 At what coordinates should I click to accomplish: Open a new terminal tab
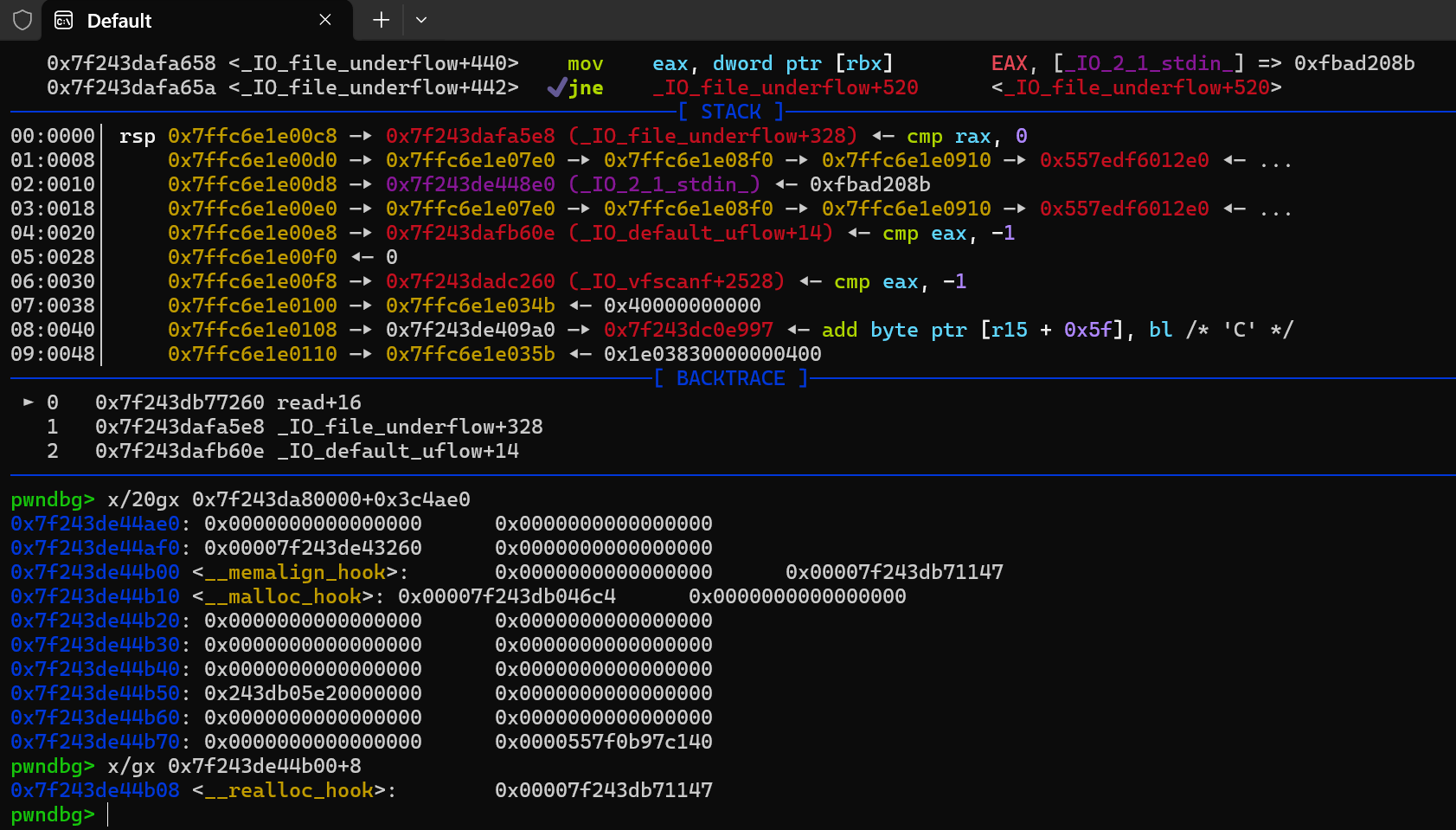[x=381, y=20]
